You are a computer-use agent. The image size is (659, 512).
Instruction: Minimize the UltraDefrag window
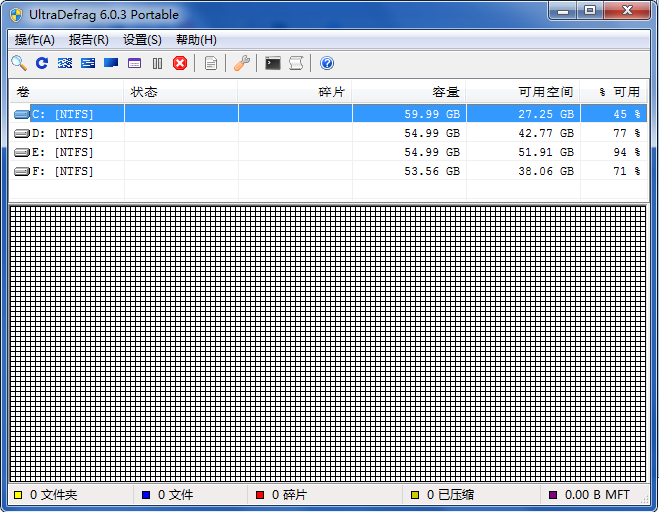tap(563, 11)
